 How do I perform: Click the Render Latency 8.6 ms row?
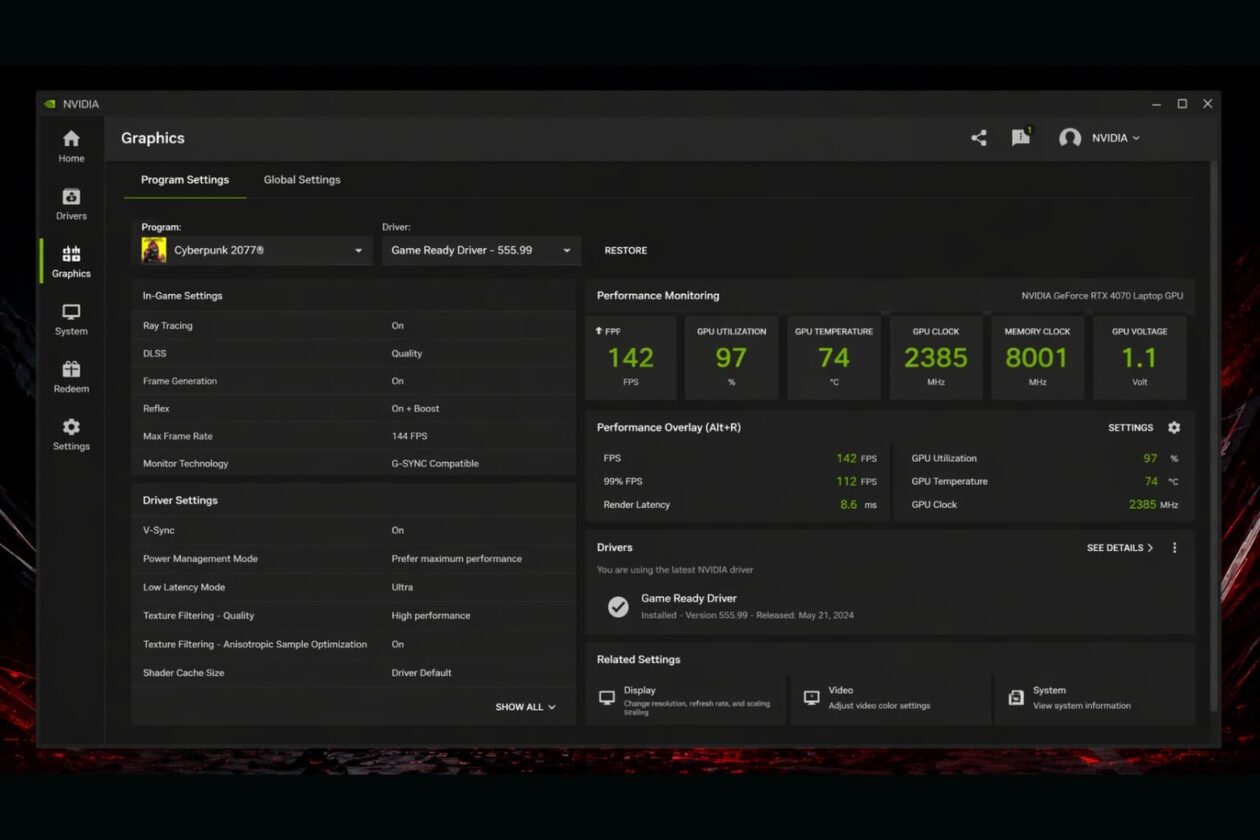[740, 505]
